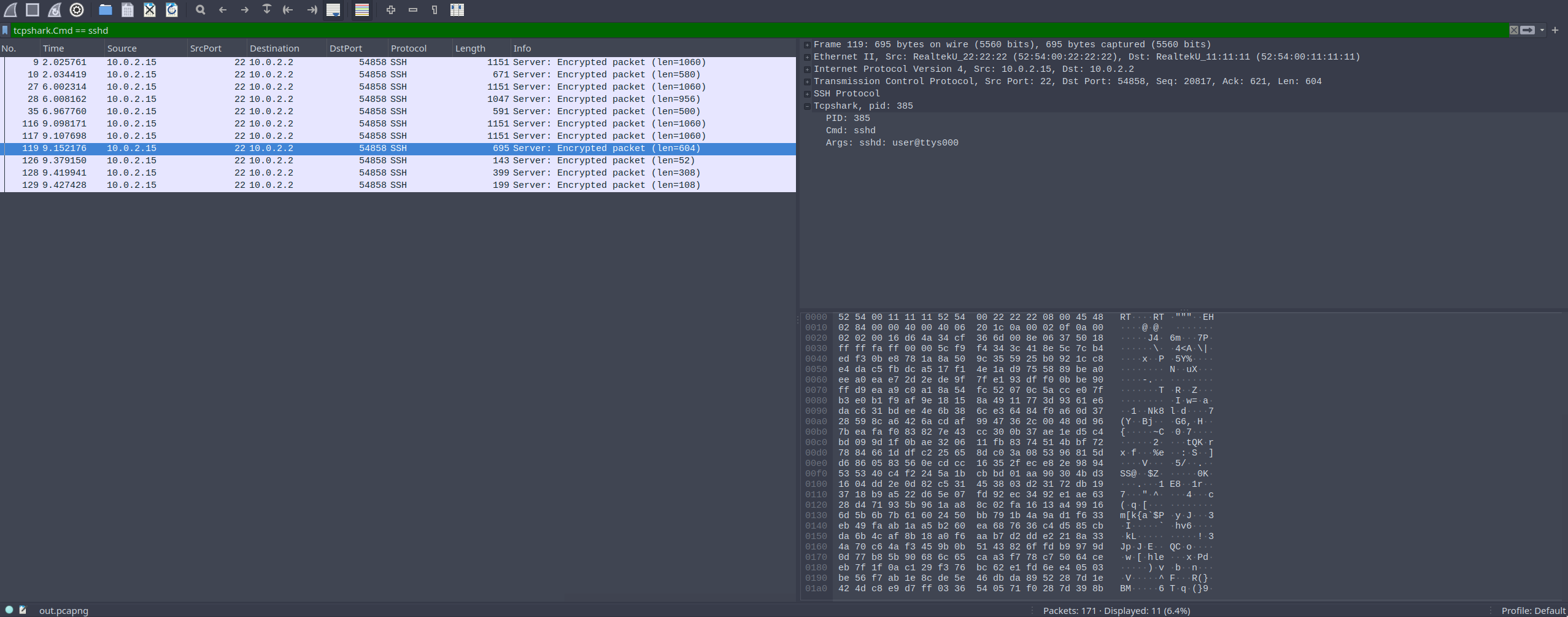The image size is (1568, 617).
Task: Add a new filter button with the plus
Action: pyautogui.click(x=1556, y=30)
